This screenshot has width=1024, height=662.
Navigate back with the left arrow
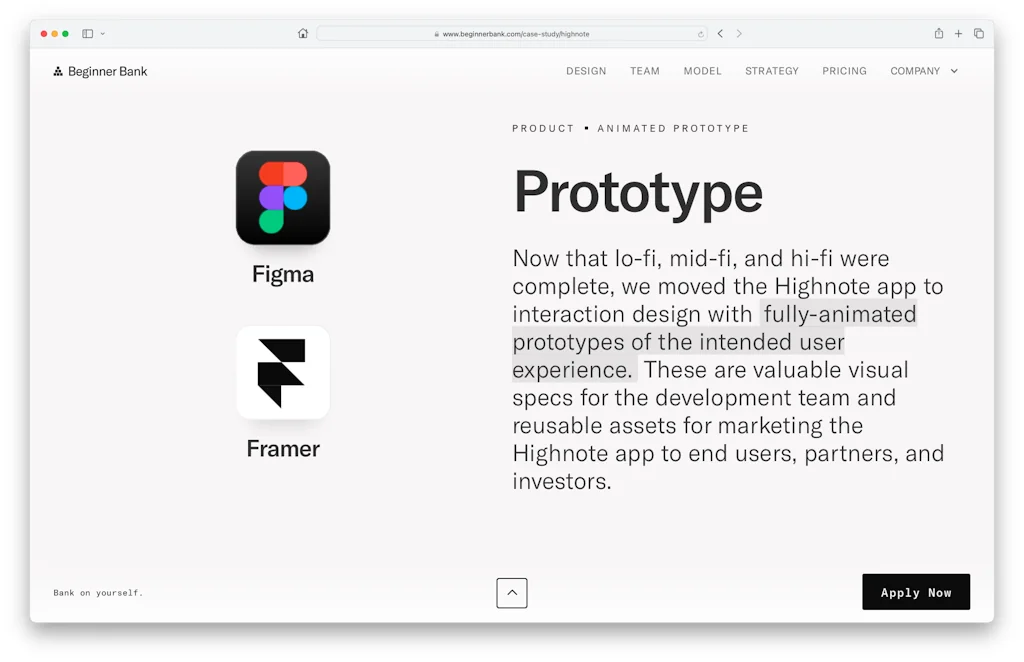(720, 33)
